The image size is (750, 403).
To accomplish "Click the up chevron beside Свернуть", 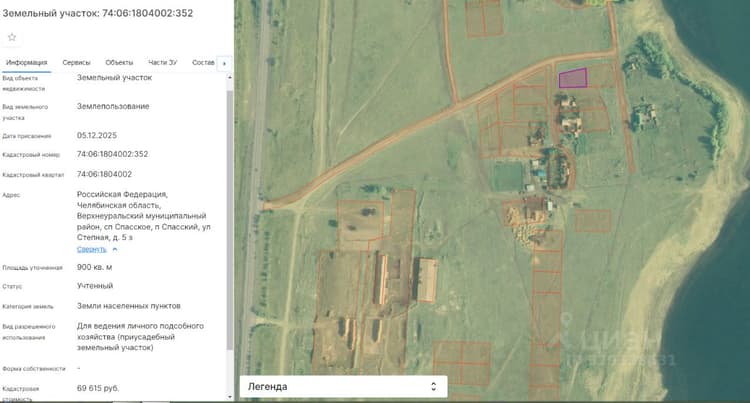I will click(115, 250).
